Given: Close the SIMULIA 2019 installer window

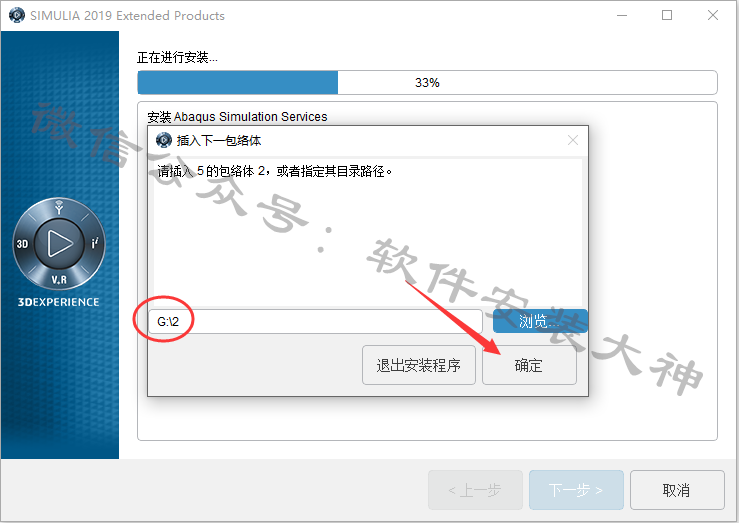Looking at the screenshot, I should pos(713,16).
